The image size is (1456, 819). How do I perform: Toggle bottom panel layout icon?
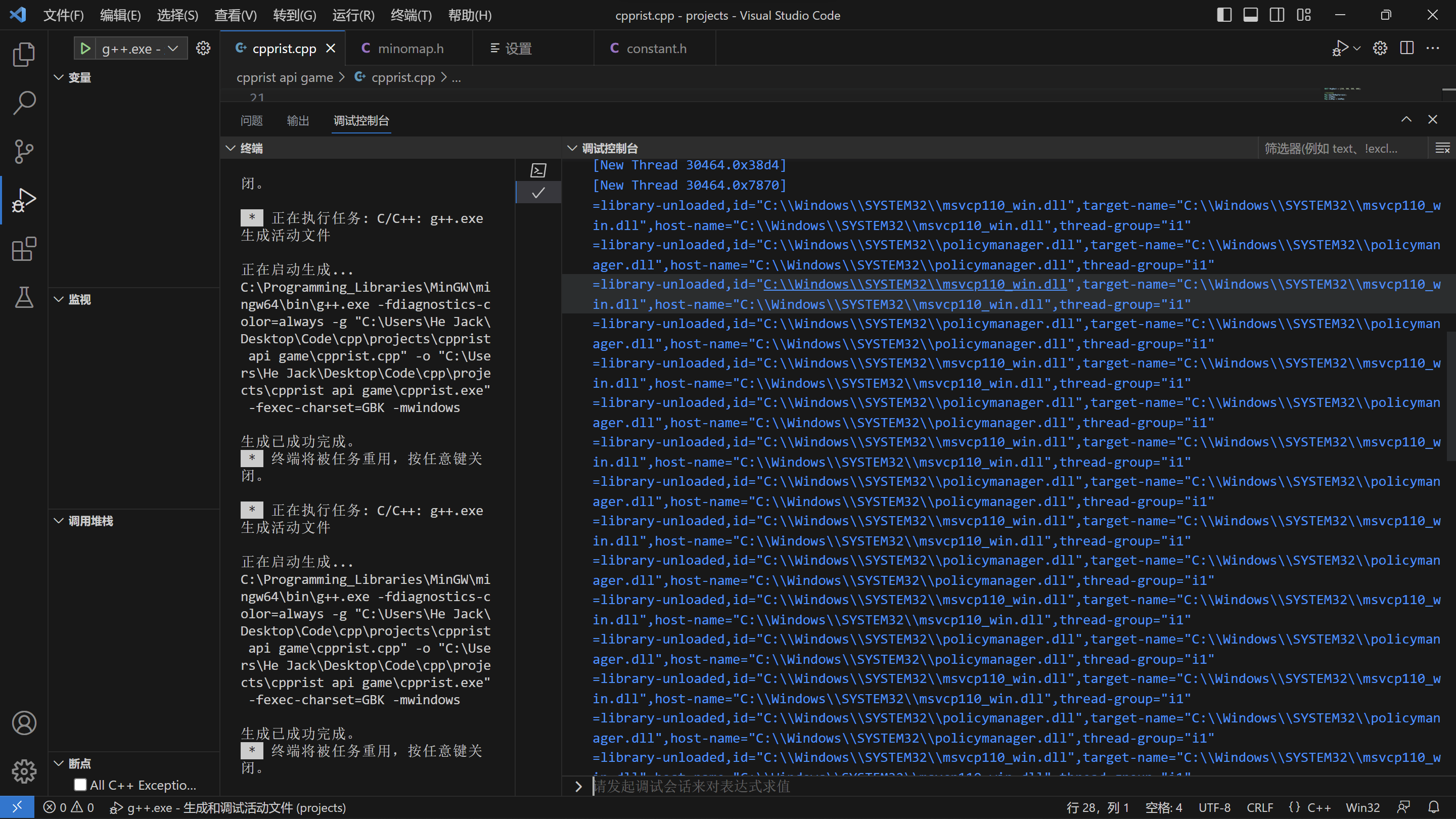point(1250,15)
